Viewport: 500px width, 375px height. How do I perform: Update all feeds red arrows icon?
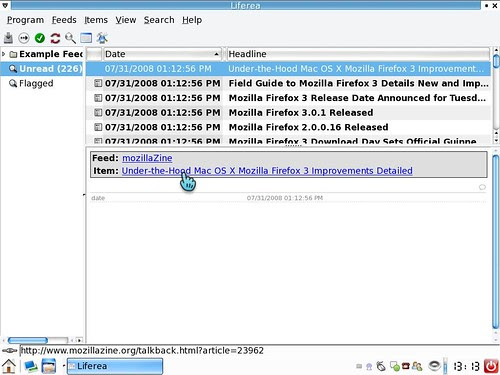coord(55,38)
